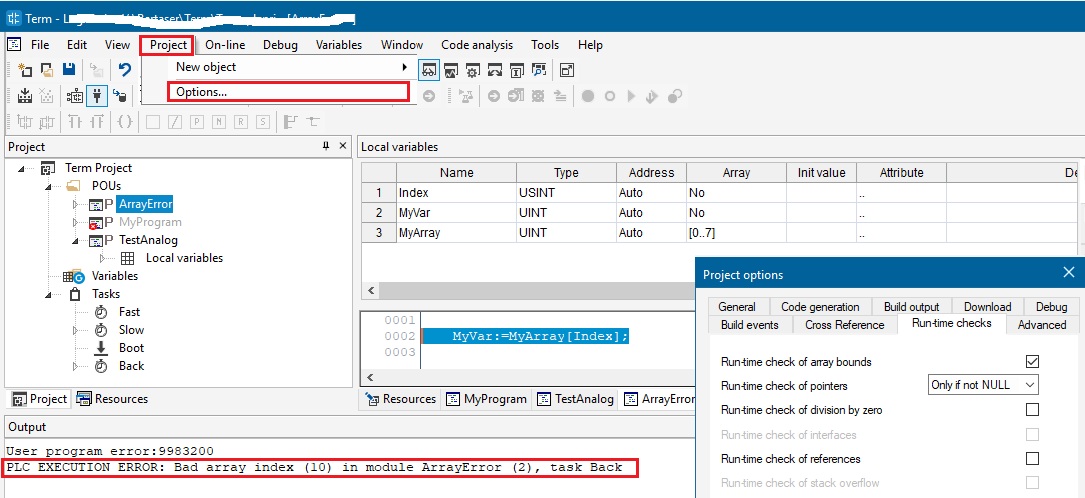Click the window icon with magnifying glass
The image size is (1085, 498).
[539, 70]
